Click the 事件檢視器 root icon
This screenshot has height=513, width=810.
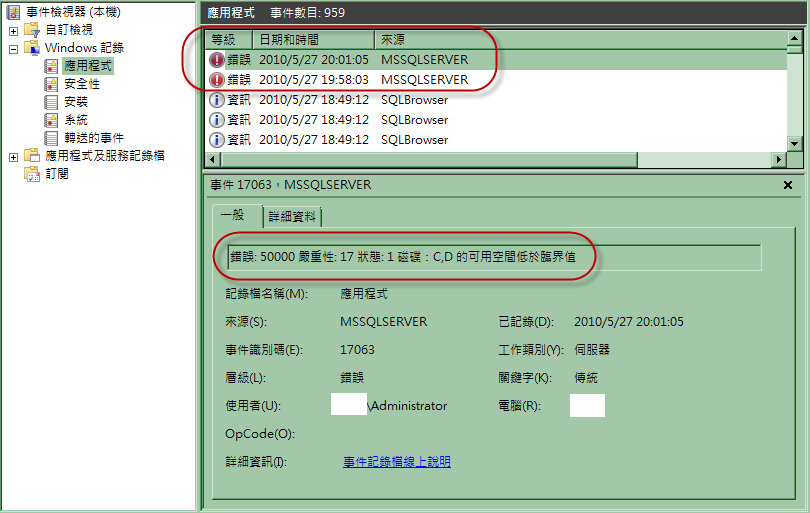click(13, 12)
